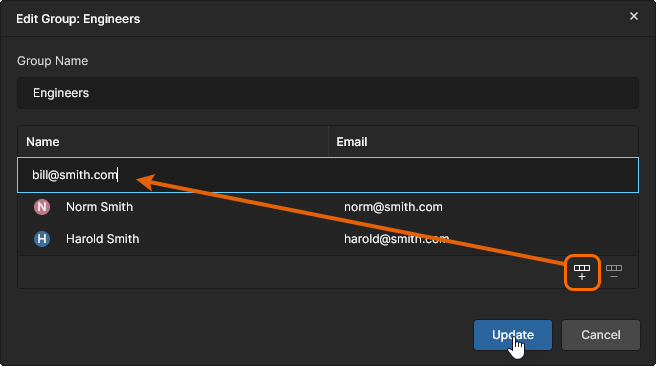The image size is (656, 366).
Task: Cancel editing the group
Action: (x=601, y=335)
